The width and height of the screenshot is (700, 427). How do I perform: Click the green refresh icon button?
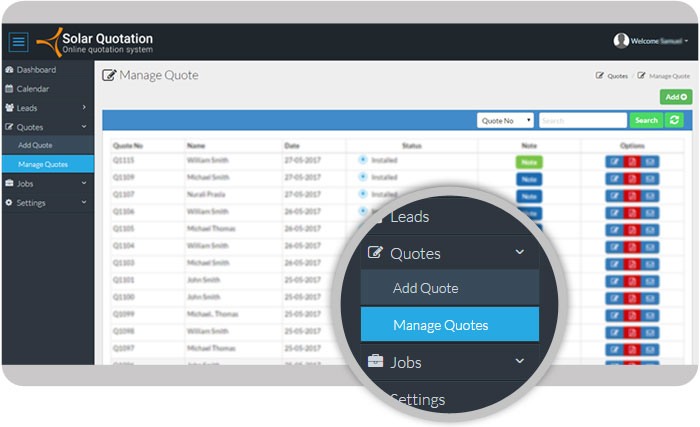675,120
